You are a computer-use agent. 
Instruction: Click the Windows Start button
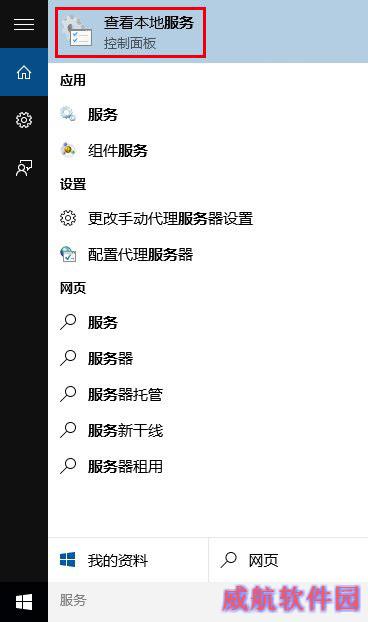(x=24, y=602)
